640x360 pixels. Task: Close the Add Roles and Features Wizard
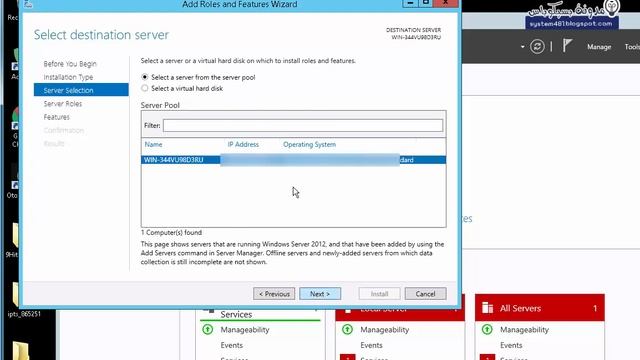click(446, 3)
